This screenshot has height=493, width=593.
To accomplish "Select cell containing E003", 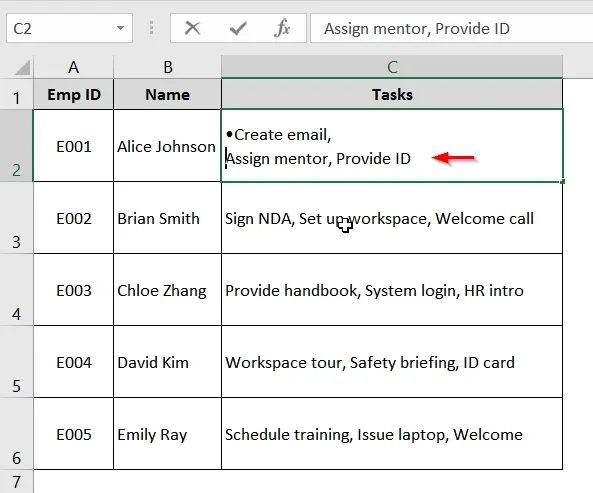I will (73, 289).
